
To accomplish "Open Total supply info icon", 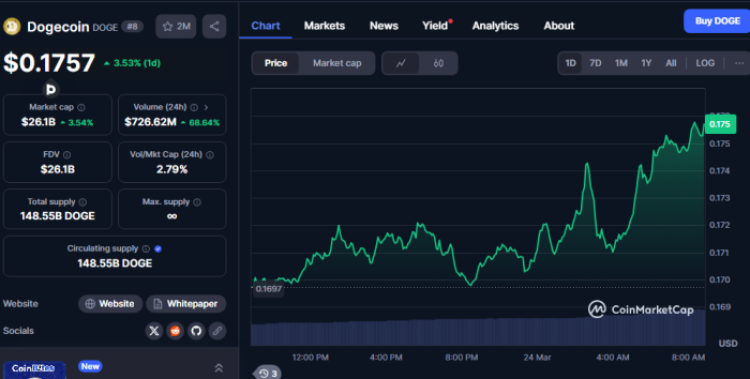I will point(83,202).
